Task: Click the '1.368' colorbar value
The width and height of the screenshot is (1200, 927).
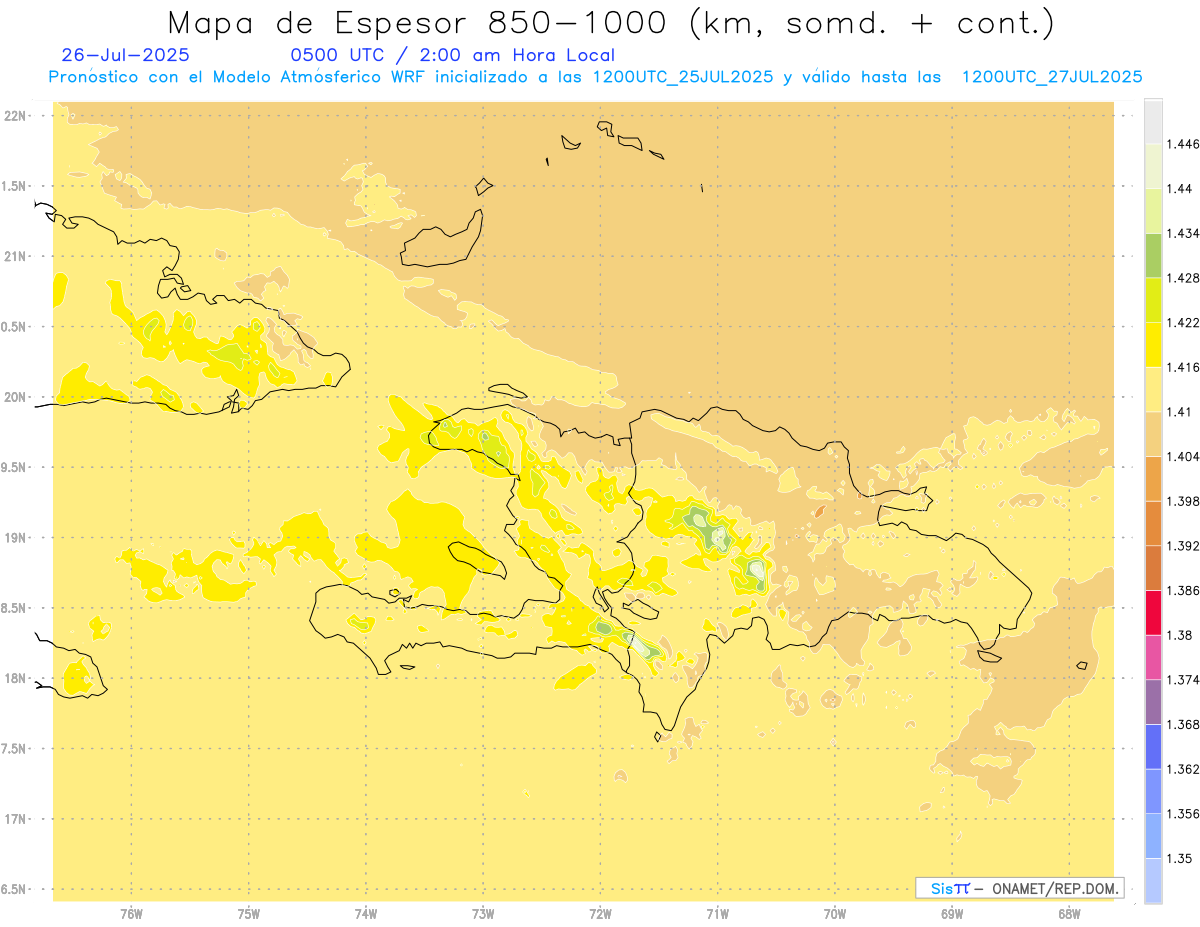Action: click(1185, 724)
